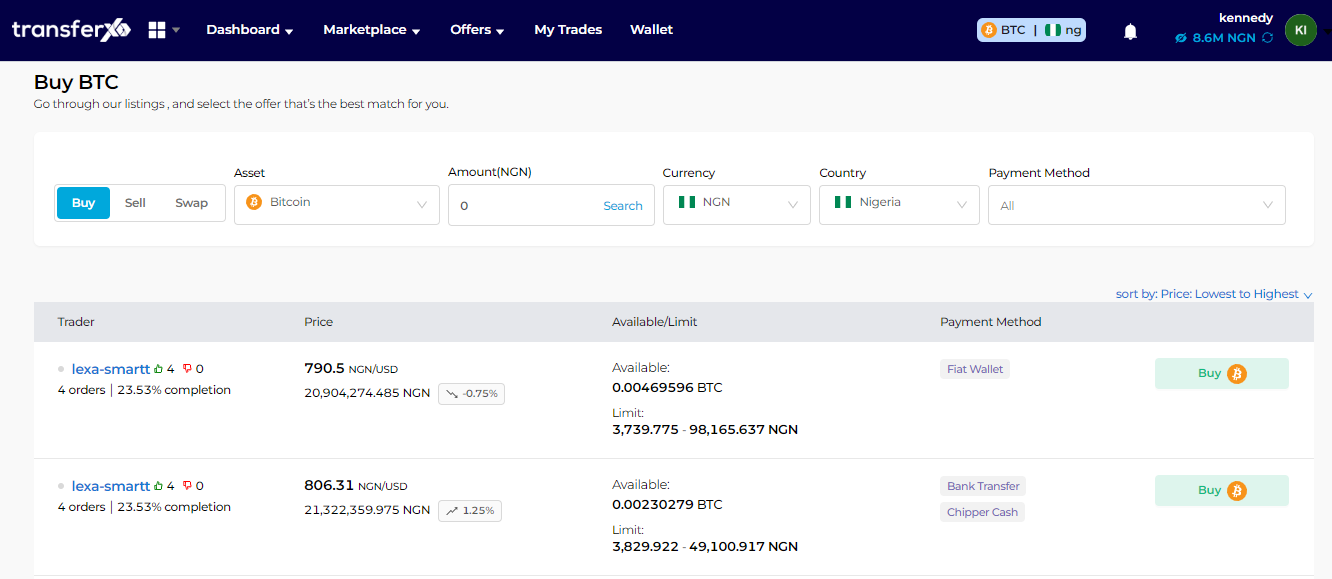Select the Buy trade mode
The width and height of the screenshot is (1332, 579).
pyautogui.click(x=83, y=203)
